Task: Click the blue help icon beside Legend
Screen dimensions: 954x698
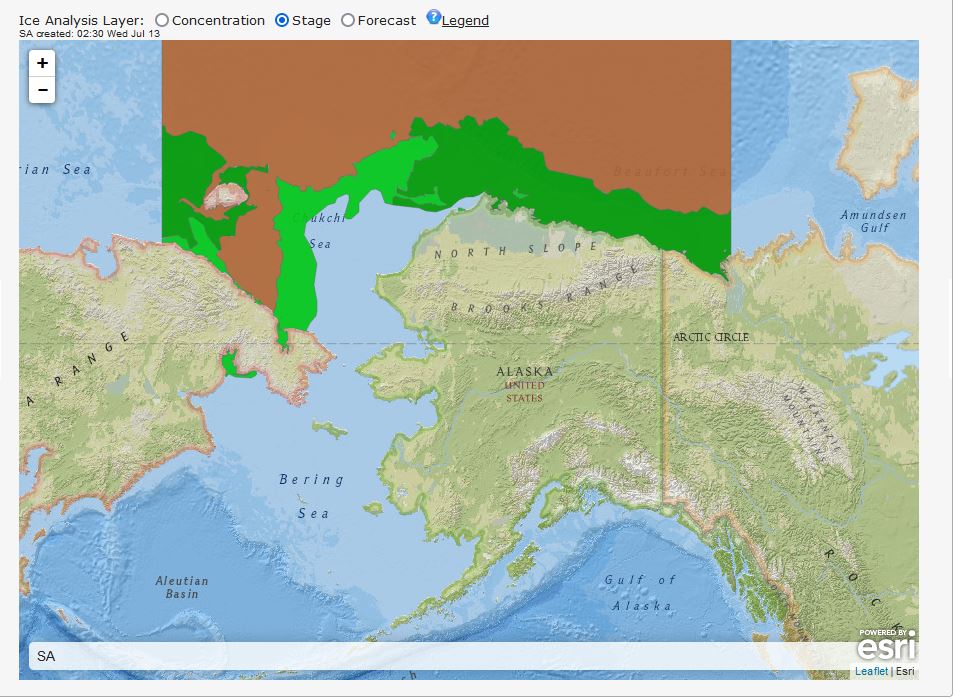Action: coord(433,17)
